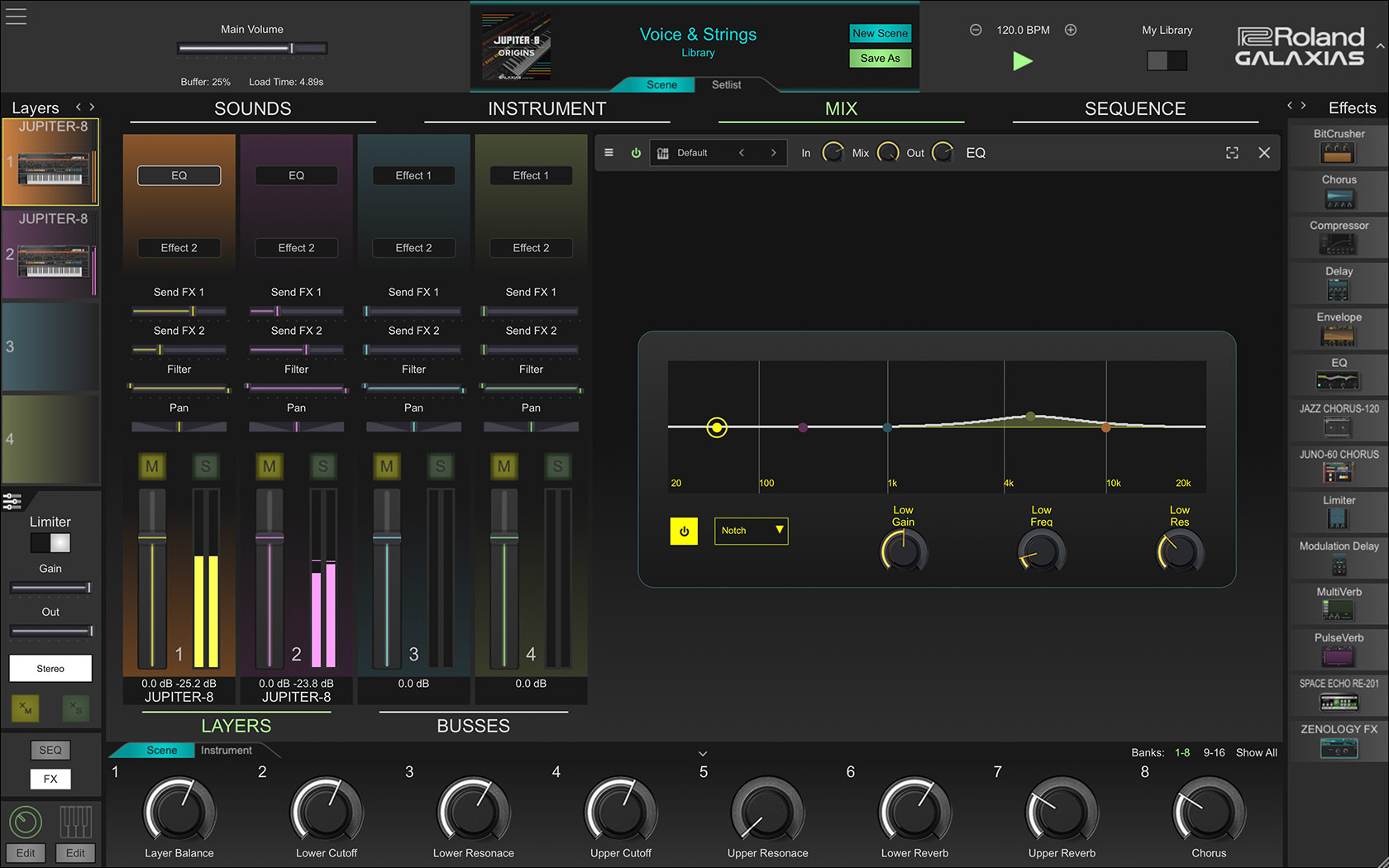Add the EQ effect from Effects list
This screenshot has height=868, width=1389.
(1338, 374)
